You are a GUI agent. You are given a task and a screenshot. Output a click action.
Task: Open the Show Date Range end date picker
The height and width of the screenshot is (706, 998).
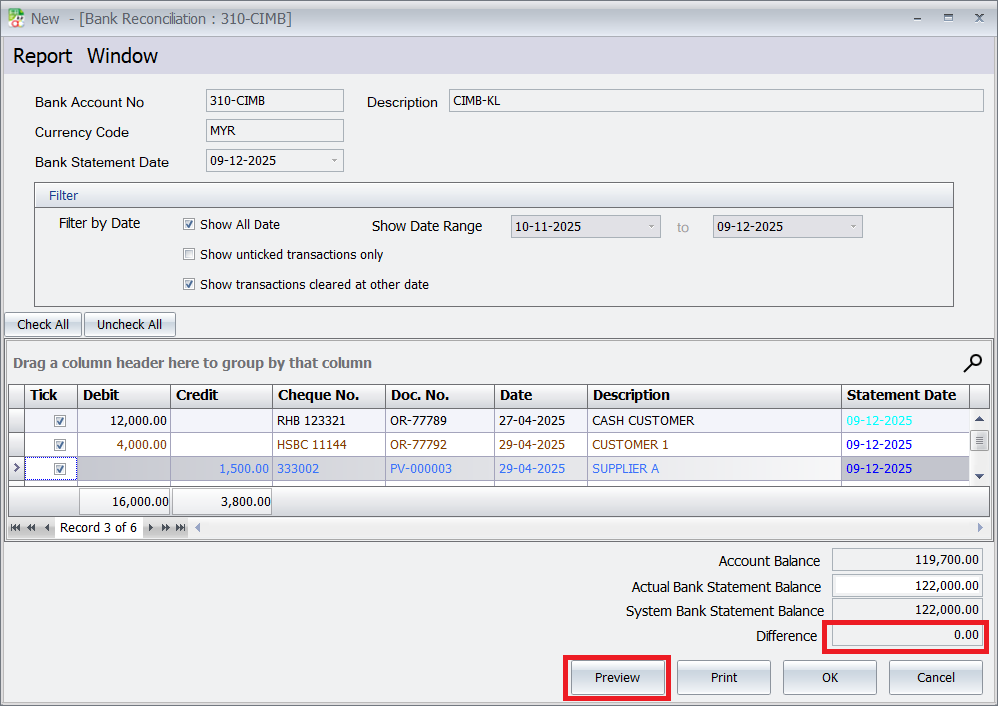click(853, 226)
